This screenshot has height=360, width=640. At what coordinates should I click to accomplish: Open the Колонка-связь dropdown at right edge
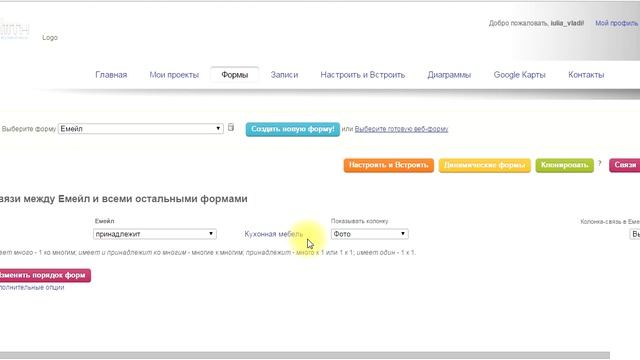(x=635, y=234)
